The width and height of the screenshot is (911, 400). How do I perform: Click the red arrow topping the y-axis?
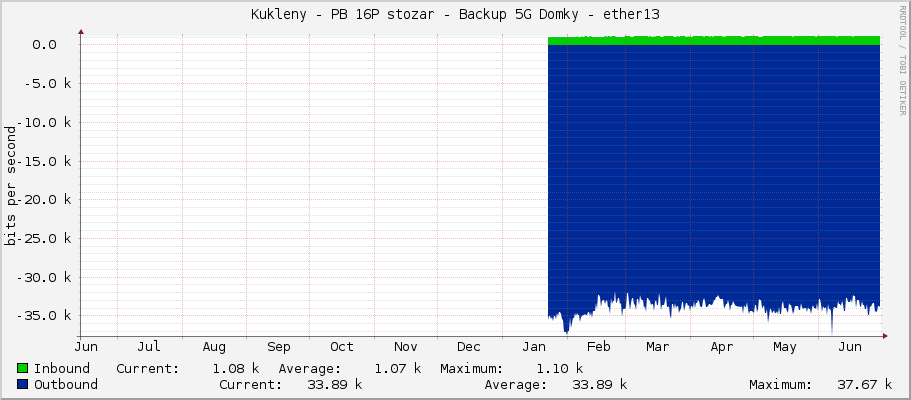[x=81, y=32]
